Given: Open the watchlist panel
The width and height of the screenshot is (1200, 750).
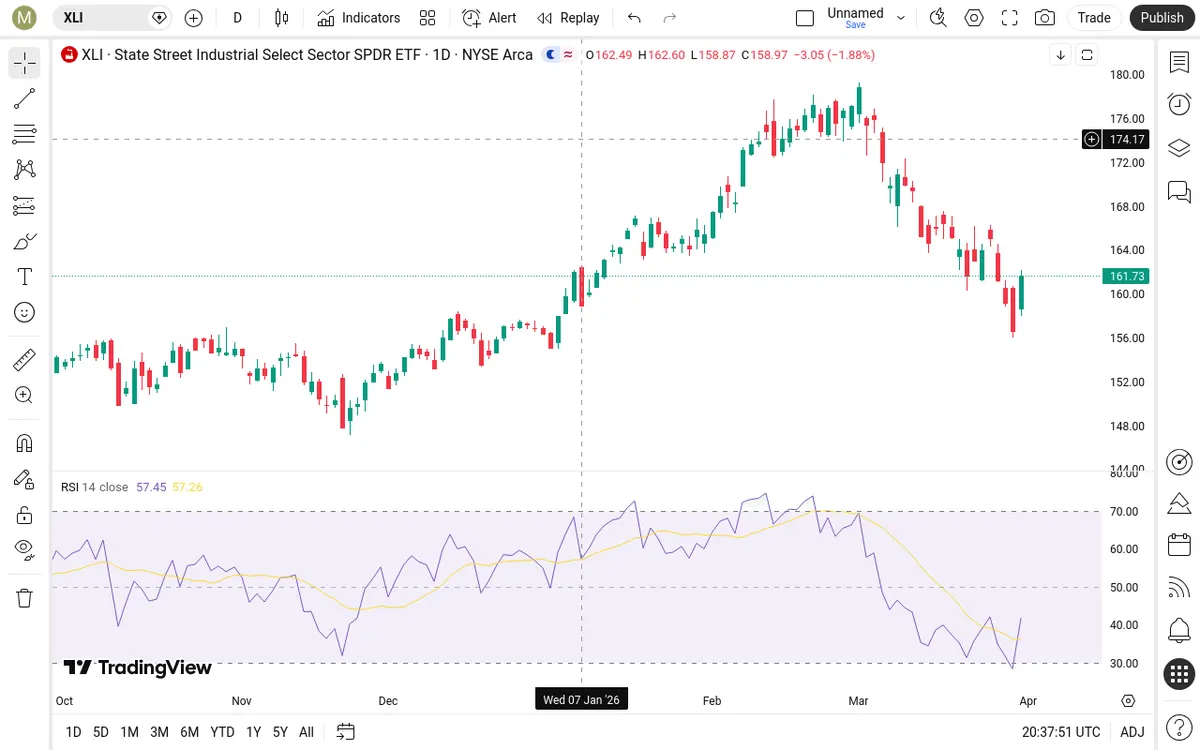Looking at the screenshot, I should pyautogui.click(x=1179, y=62).
